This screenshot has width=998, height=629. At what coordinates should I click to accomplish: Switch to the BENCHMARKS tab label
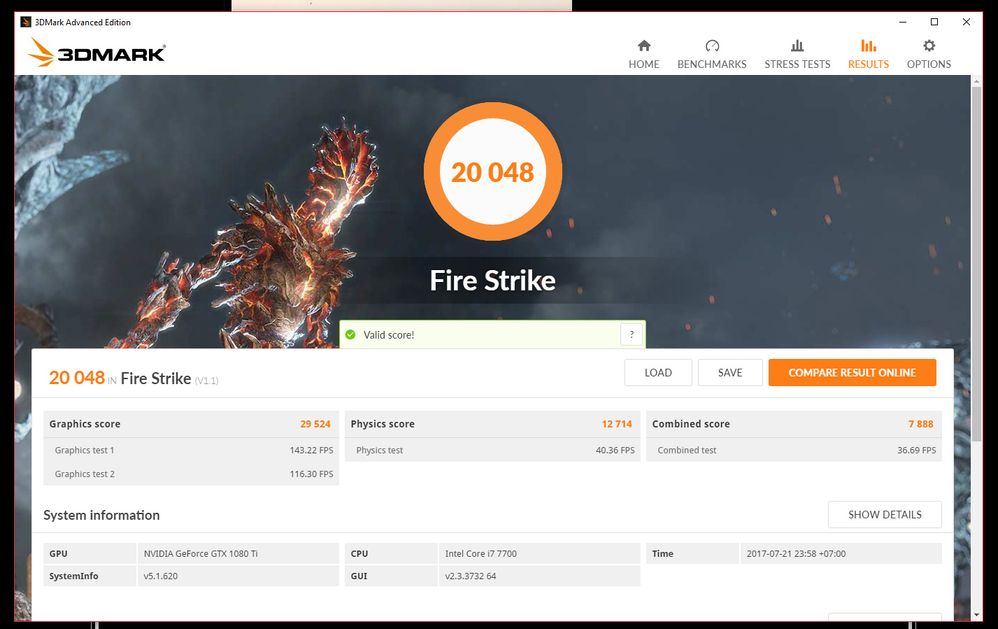[x=712, y=64]
